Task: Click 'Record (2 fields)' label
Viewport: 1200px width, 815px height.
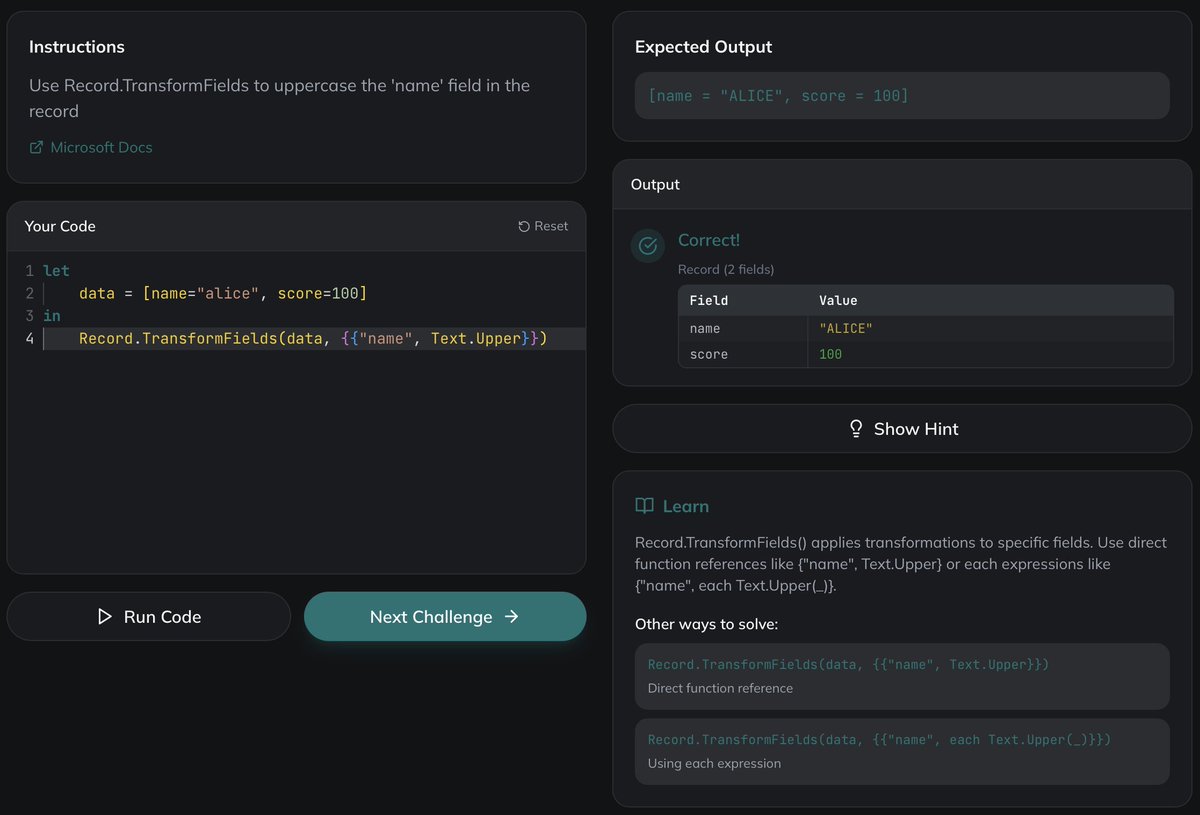Action: click(726, 269)
